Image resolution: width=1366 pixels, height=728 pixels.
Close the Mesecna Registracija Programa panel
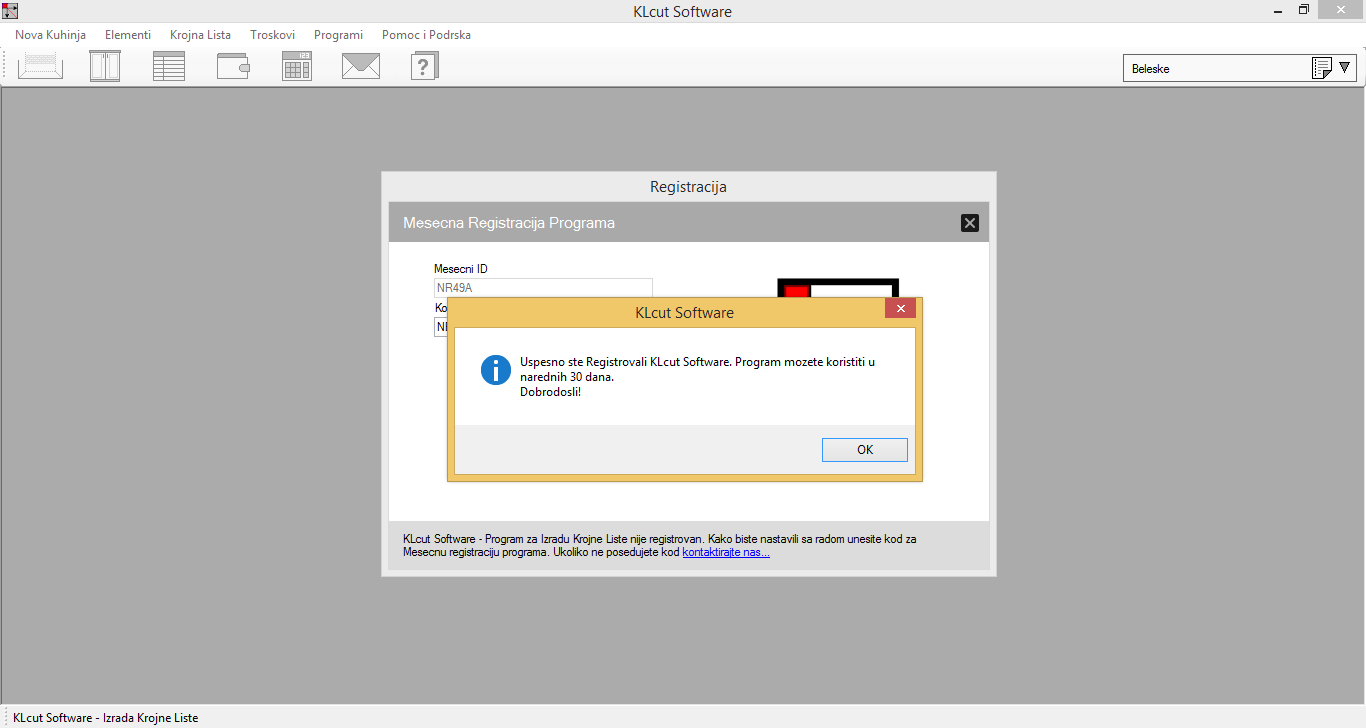click(969, 223)
